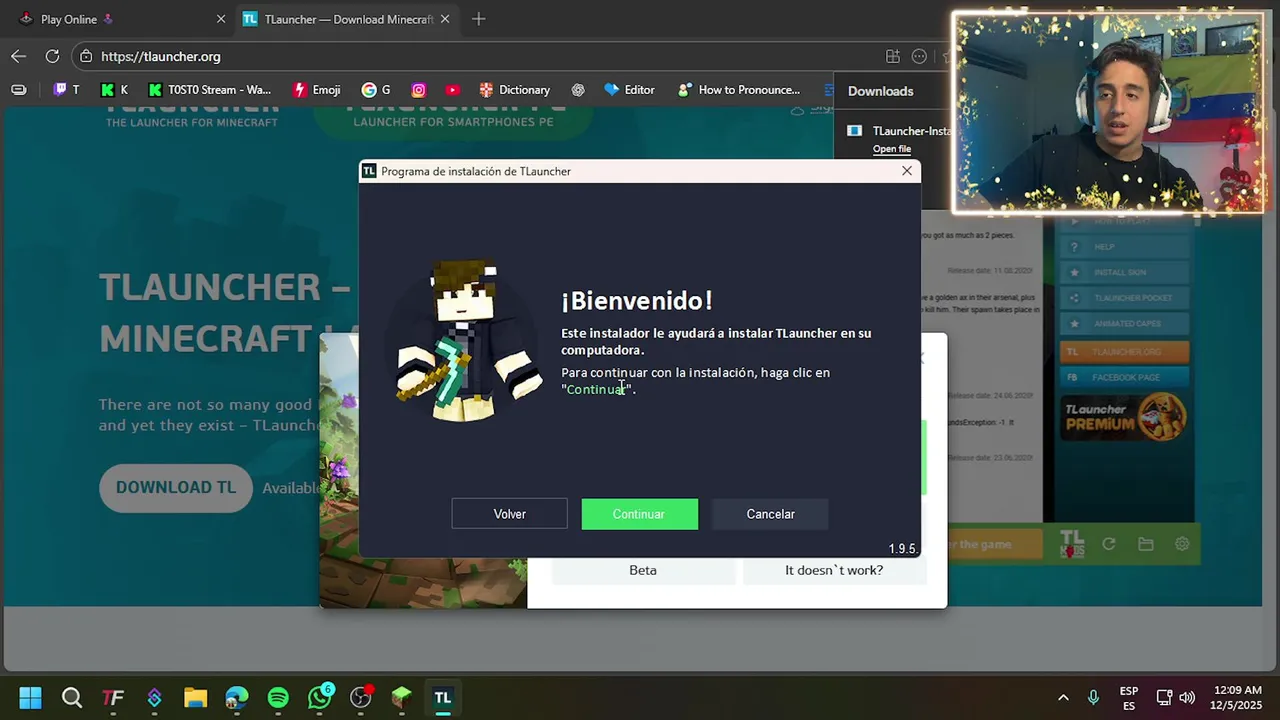Click the folder icon in launcher screenshot
Screen dimensions: 1280x720
(x=1146, y=544)
